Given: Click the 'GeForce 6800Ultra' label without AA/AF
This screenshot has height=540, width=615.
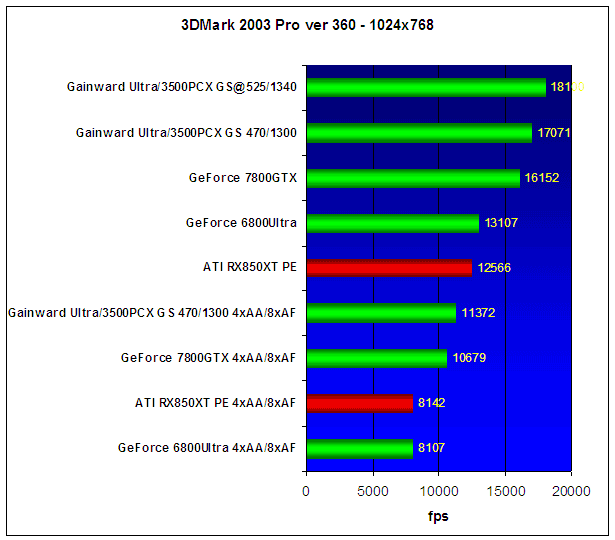Looking at the screenshot, I should 241,223.
